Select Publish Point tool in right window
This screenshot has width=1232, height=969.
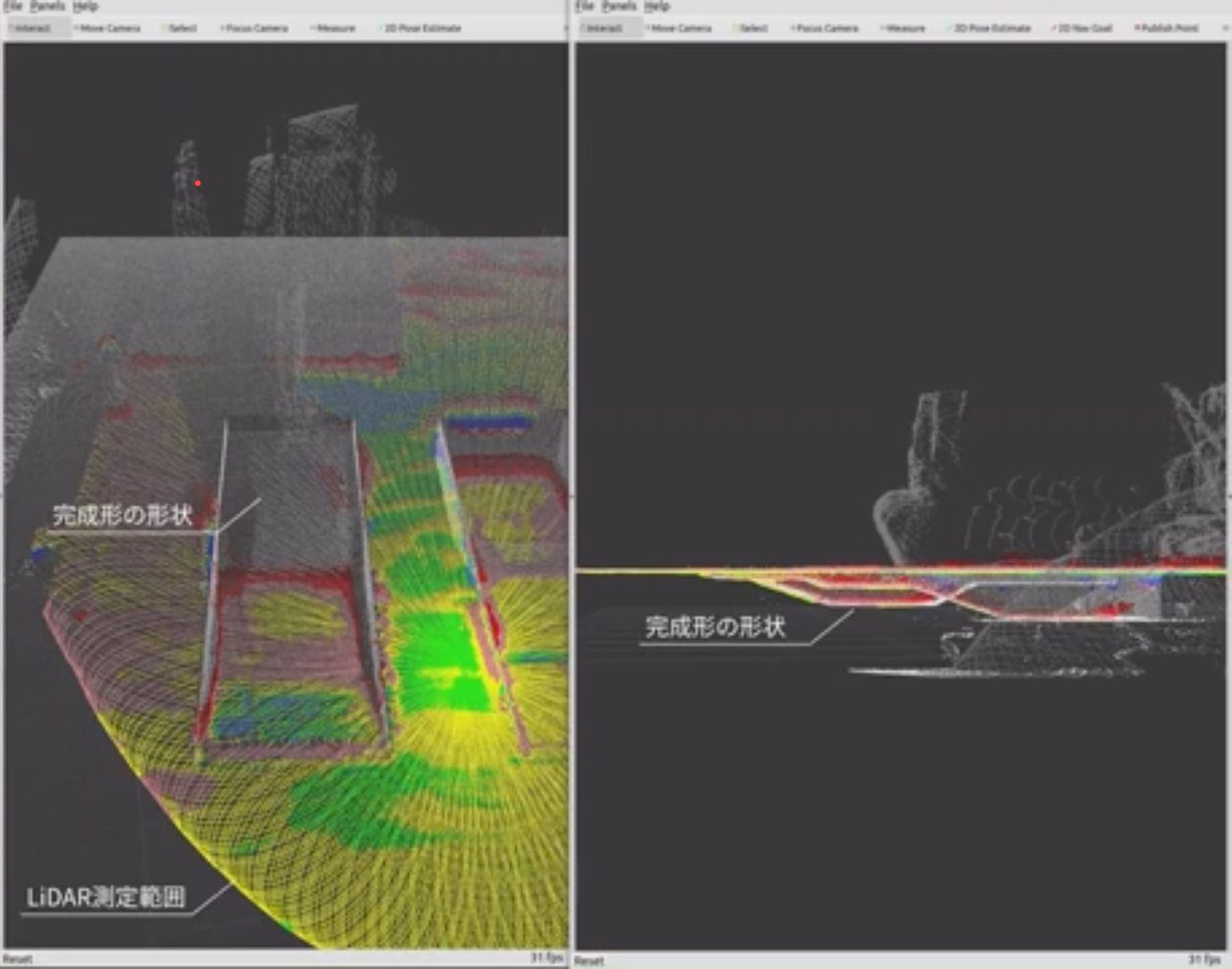[1167, 28]
